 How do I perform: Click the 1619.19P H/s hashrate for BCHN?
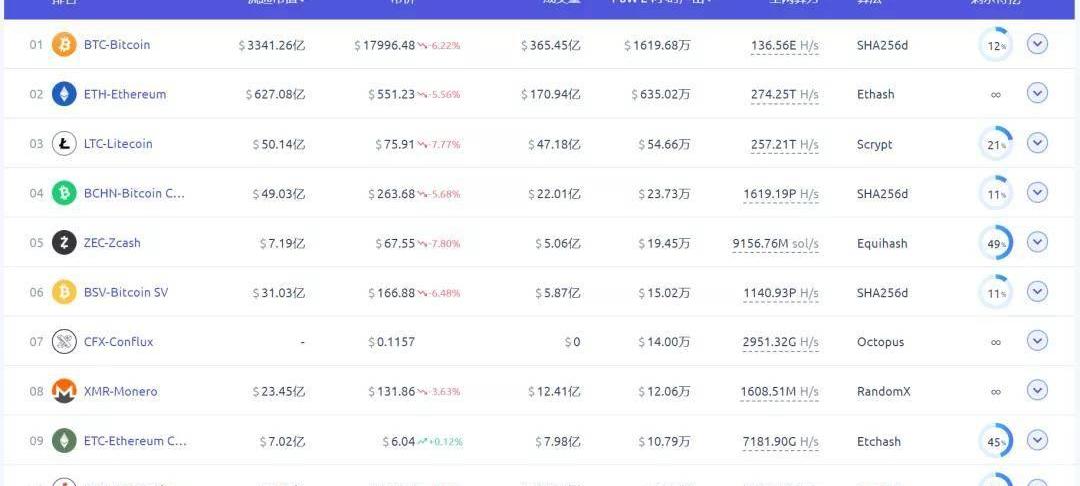(780, 195)
